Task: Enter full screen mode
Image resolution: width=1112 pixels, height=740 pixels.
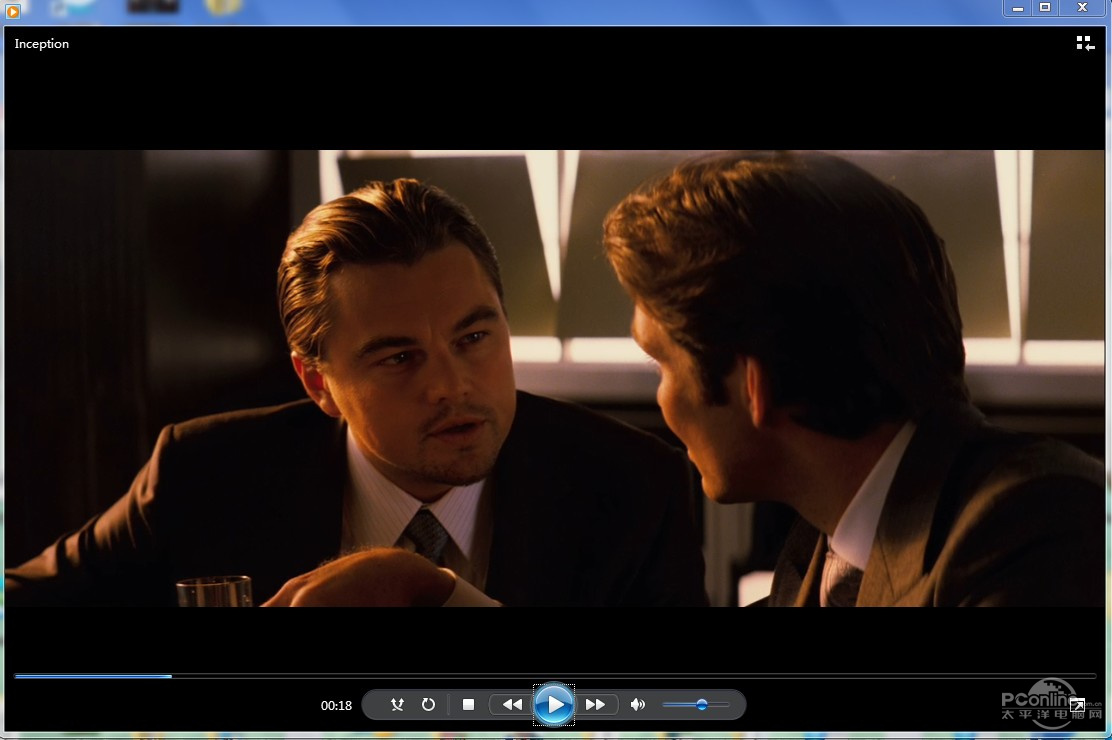Action: click(1078, 705)
